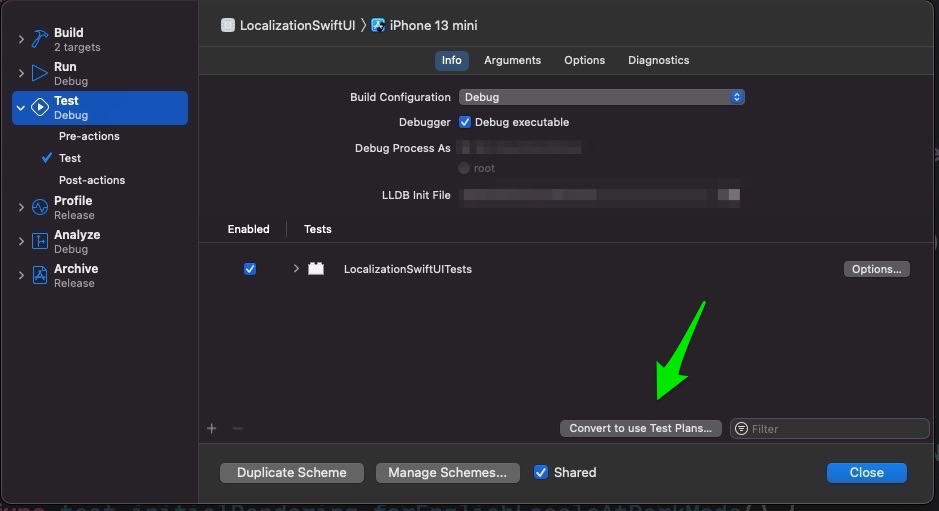
Task: Toggle the Debug executable checkbox
Action: [465, 122]
